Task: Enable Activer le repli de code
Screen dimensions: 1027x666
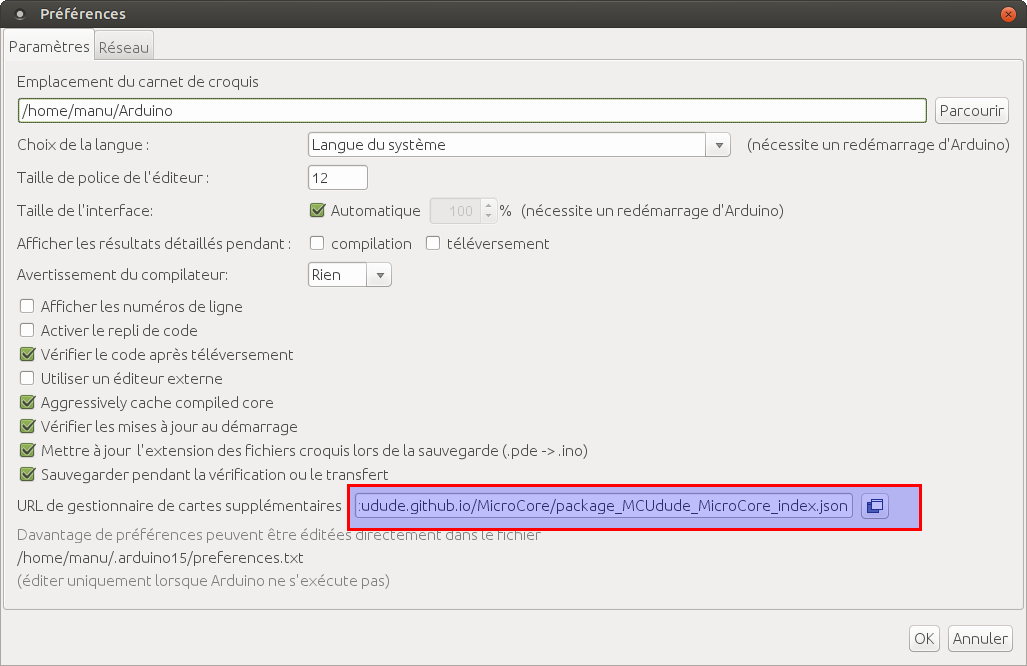Action: (x=27, y=331)
